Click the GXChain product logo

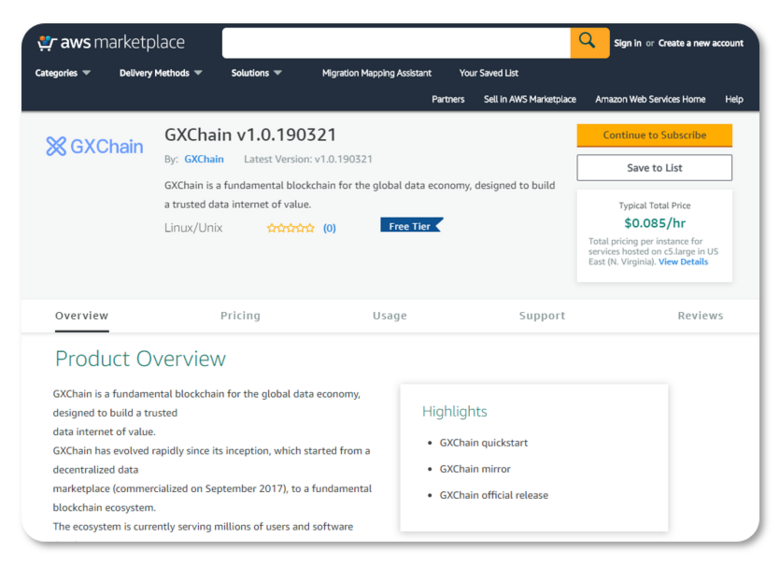(95, 147)
